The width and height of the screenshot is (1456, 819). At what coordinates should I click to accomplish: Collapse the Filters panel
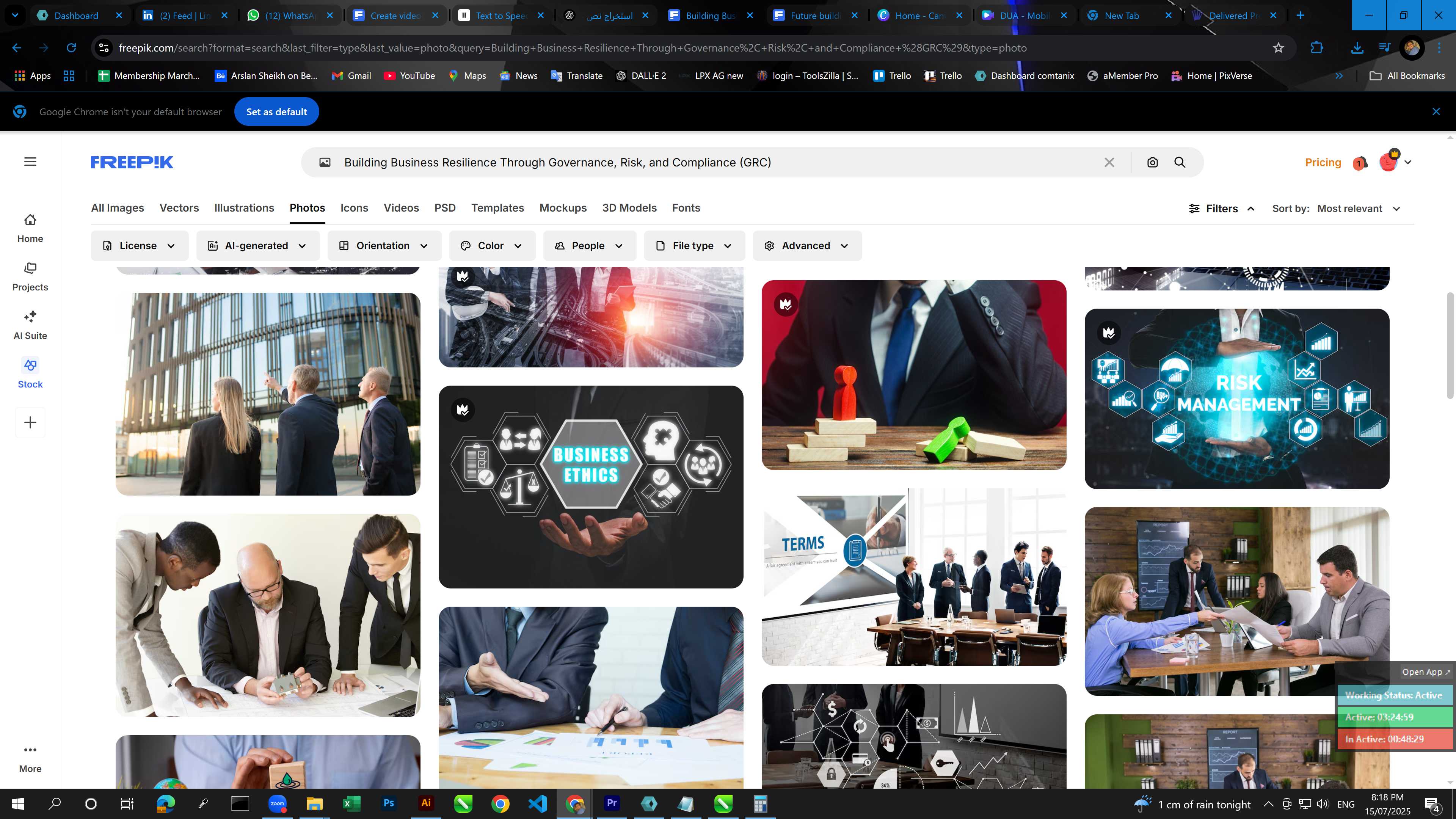coord(1222,209)
